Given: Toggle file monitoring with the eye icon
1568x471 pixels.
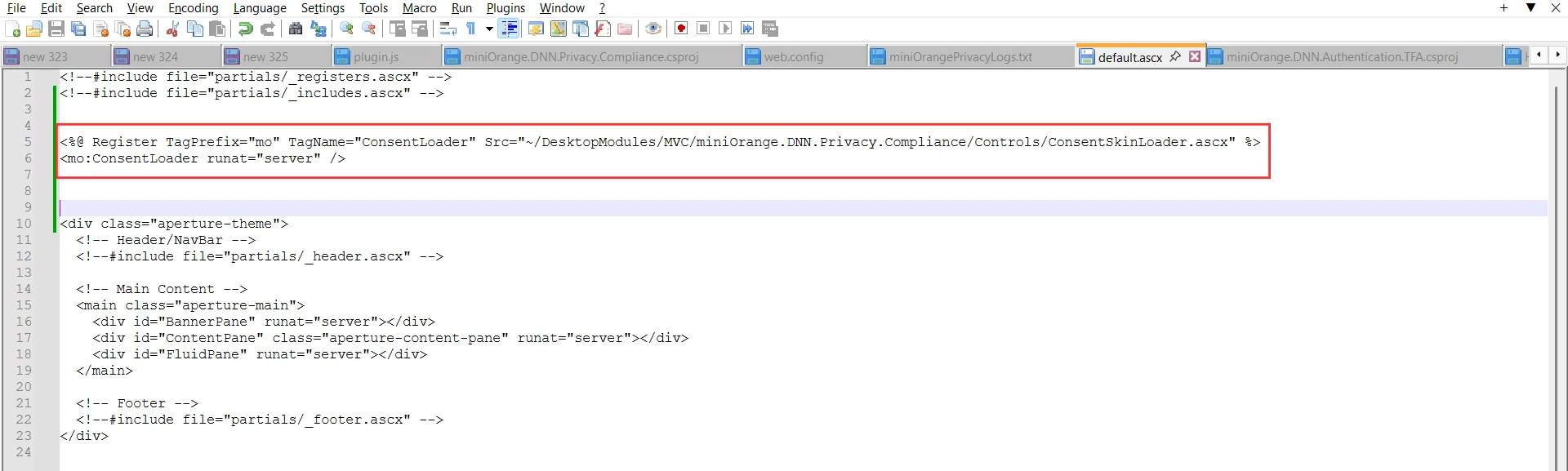Looking at the screenshot, I should tap(653, 29).
